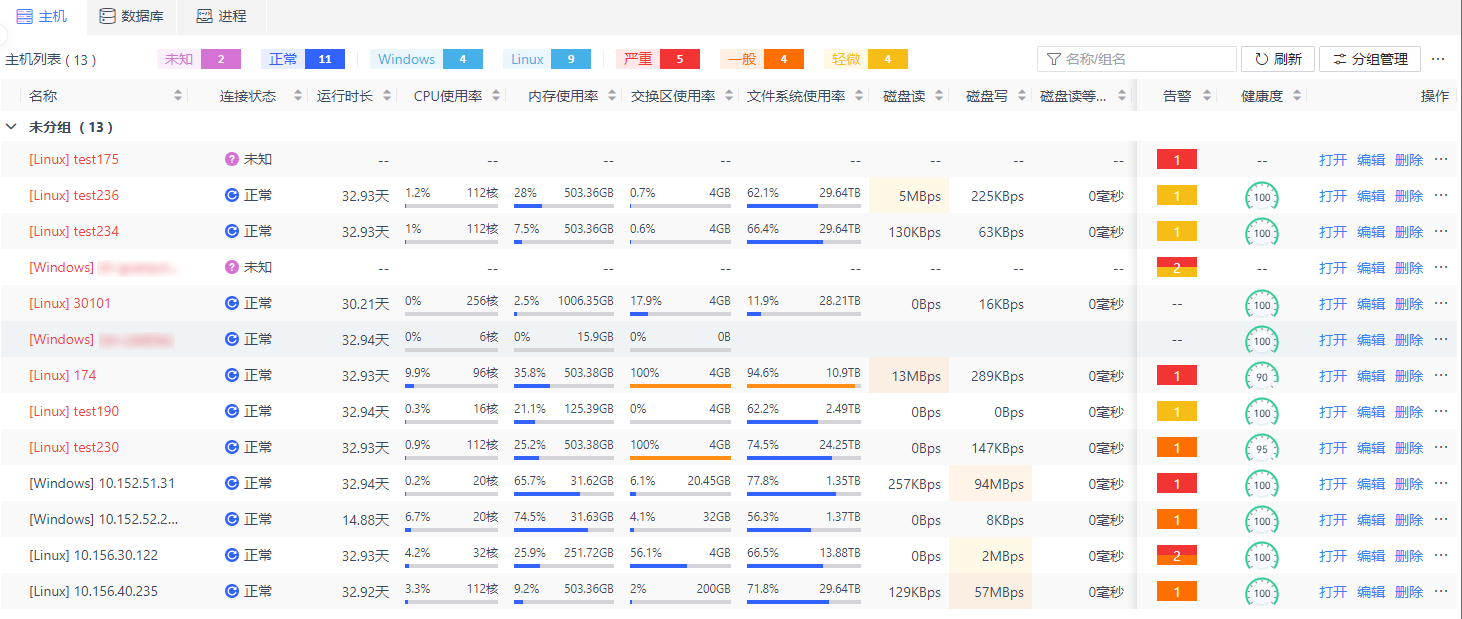
Task: Click normal status icon for host 174
Action: [x=232, y=375]
